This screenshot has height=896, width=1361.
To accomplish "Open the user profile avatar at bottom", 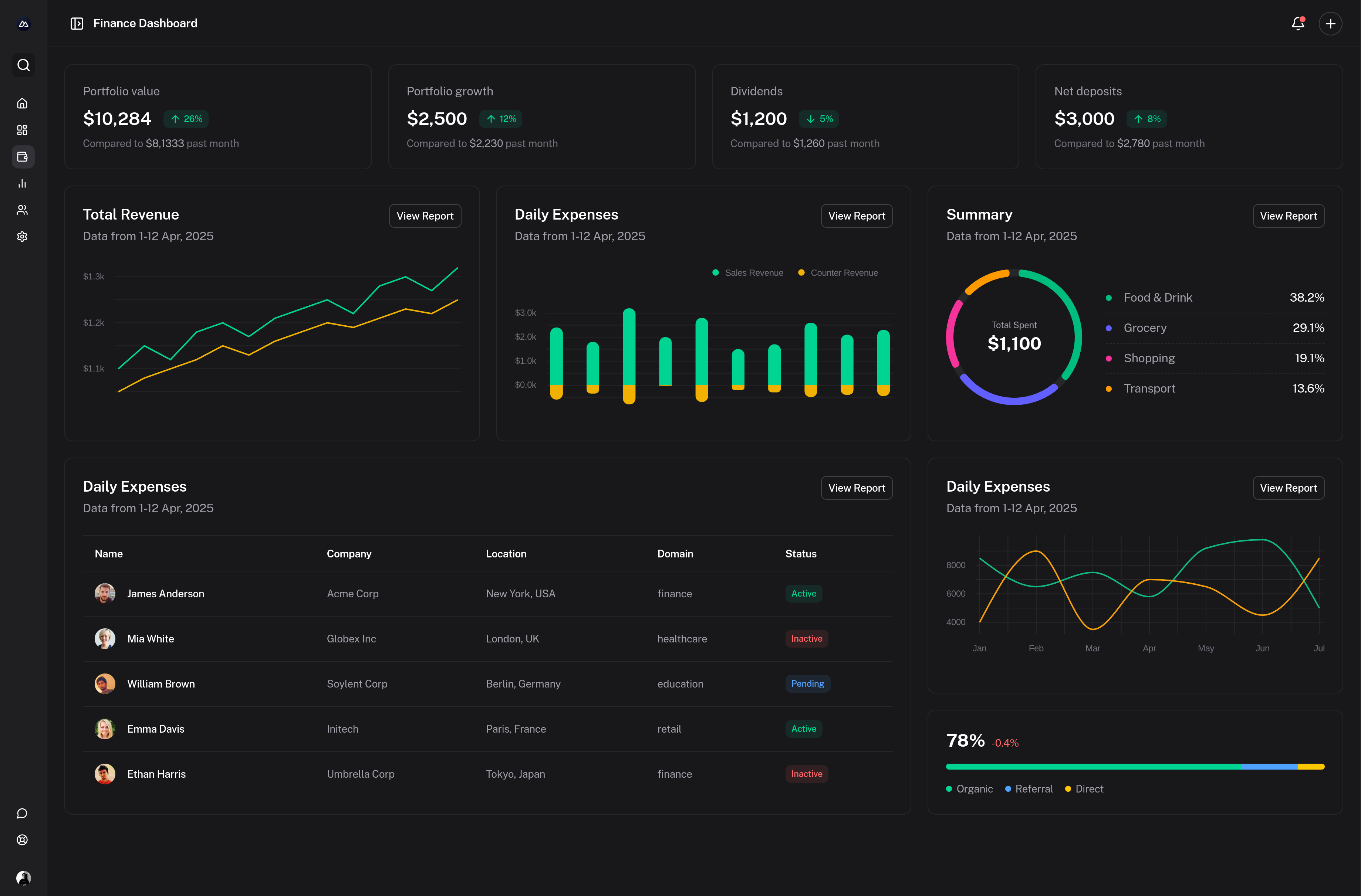I will pos(23,878).
